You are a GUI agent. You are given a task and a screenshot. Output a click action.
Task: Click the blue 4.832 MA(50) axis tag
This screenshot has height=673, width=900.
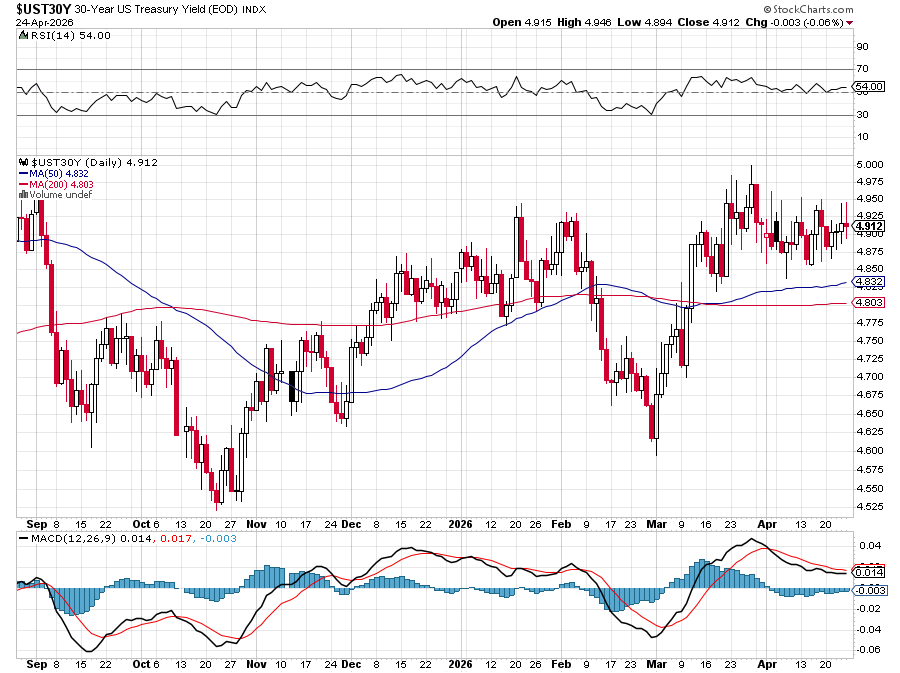(867, 283)
